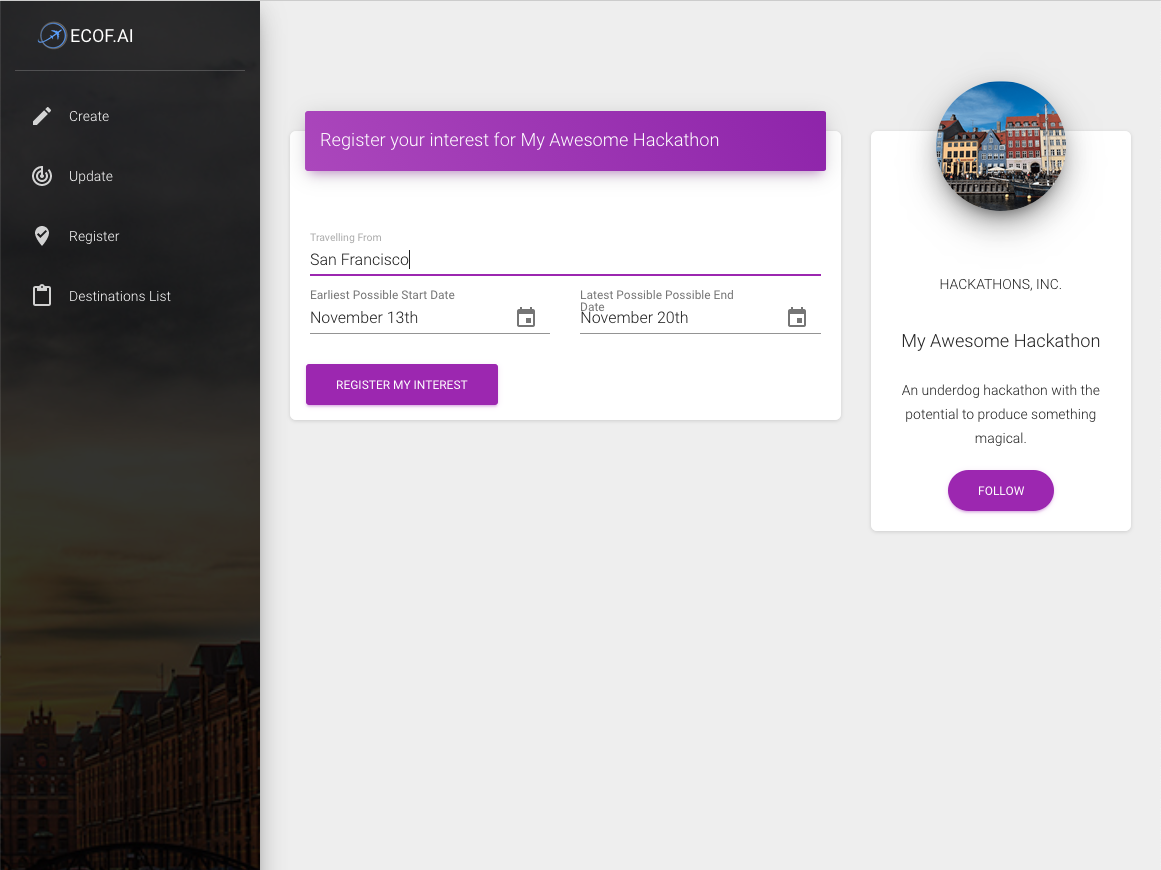Click the ECOF.AI brand title

pyautogui.click(x=101, y=36)
